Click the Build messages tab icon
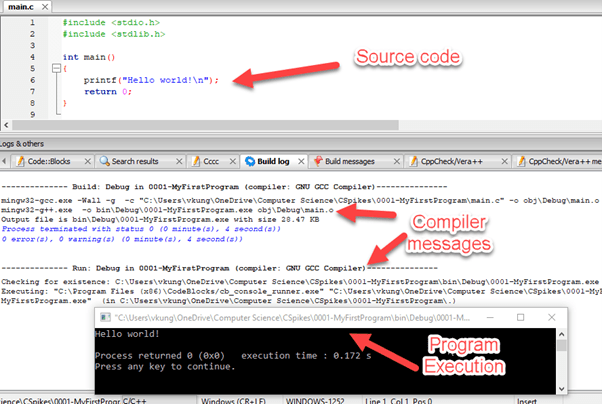 [318, 160]
